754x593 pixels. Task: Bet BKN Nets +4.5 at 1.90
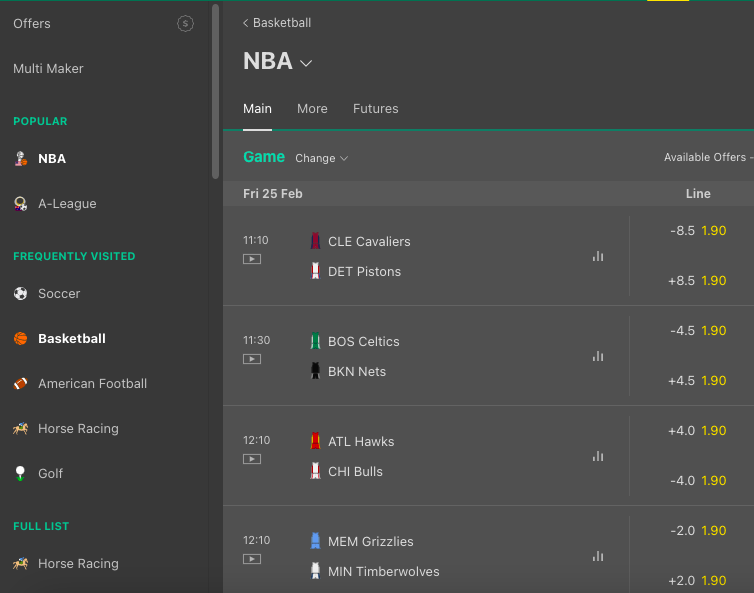pos(697,381)
